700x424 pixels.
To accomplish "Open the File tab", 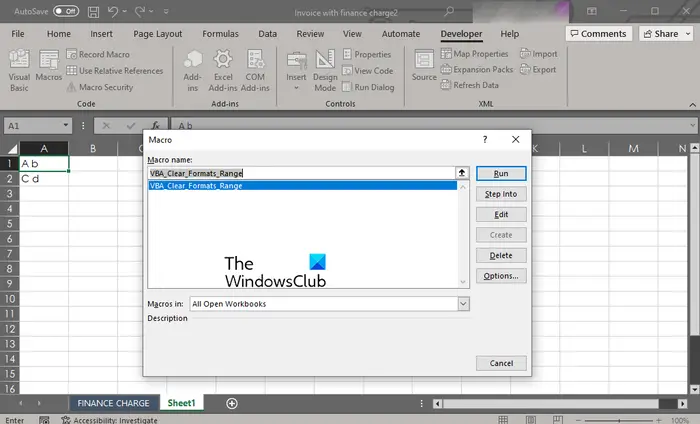I will (x=18, y=34).
